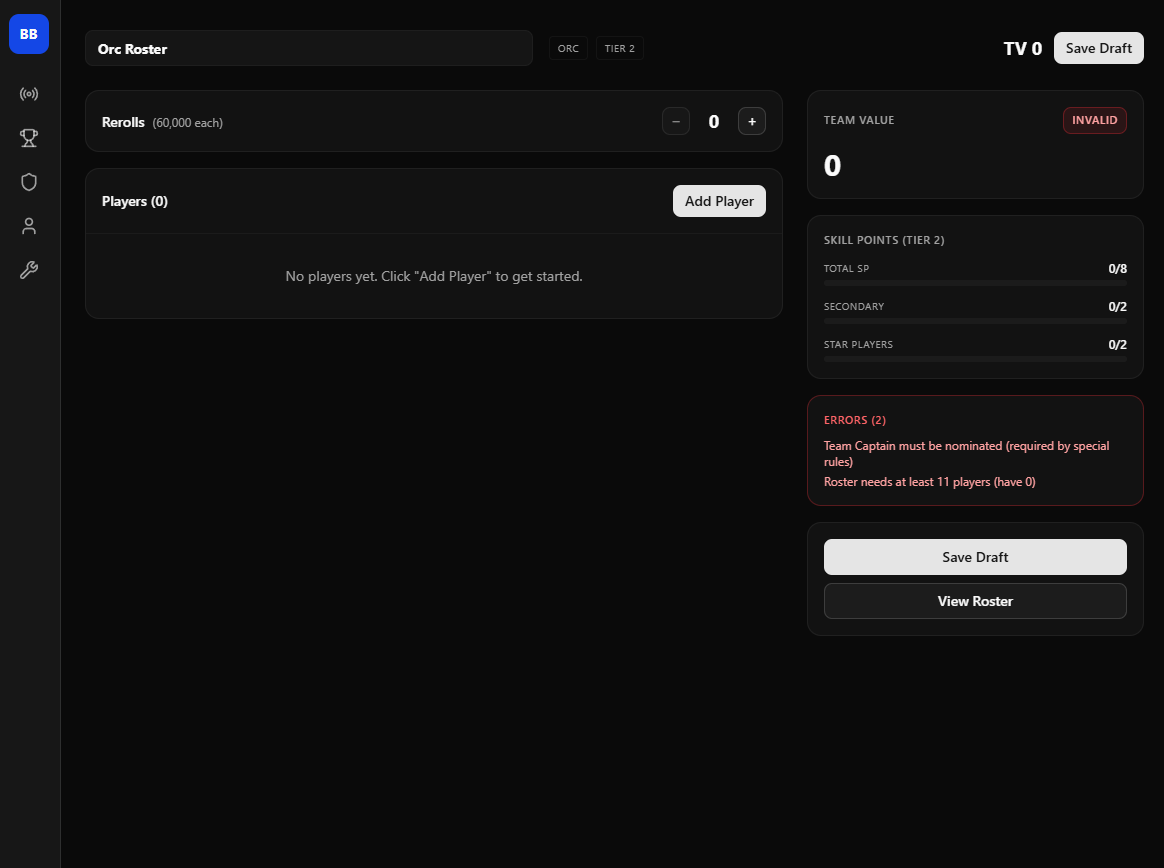This screenshot has width=1164, height=868.
Task: Select the Team Captain error message
Action: coord(966,454)
